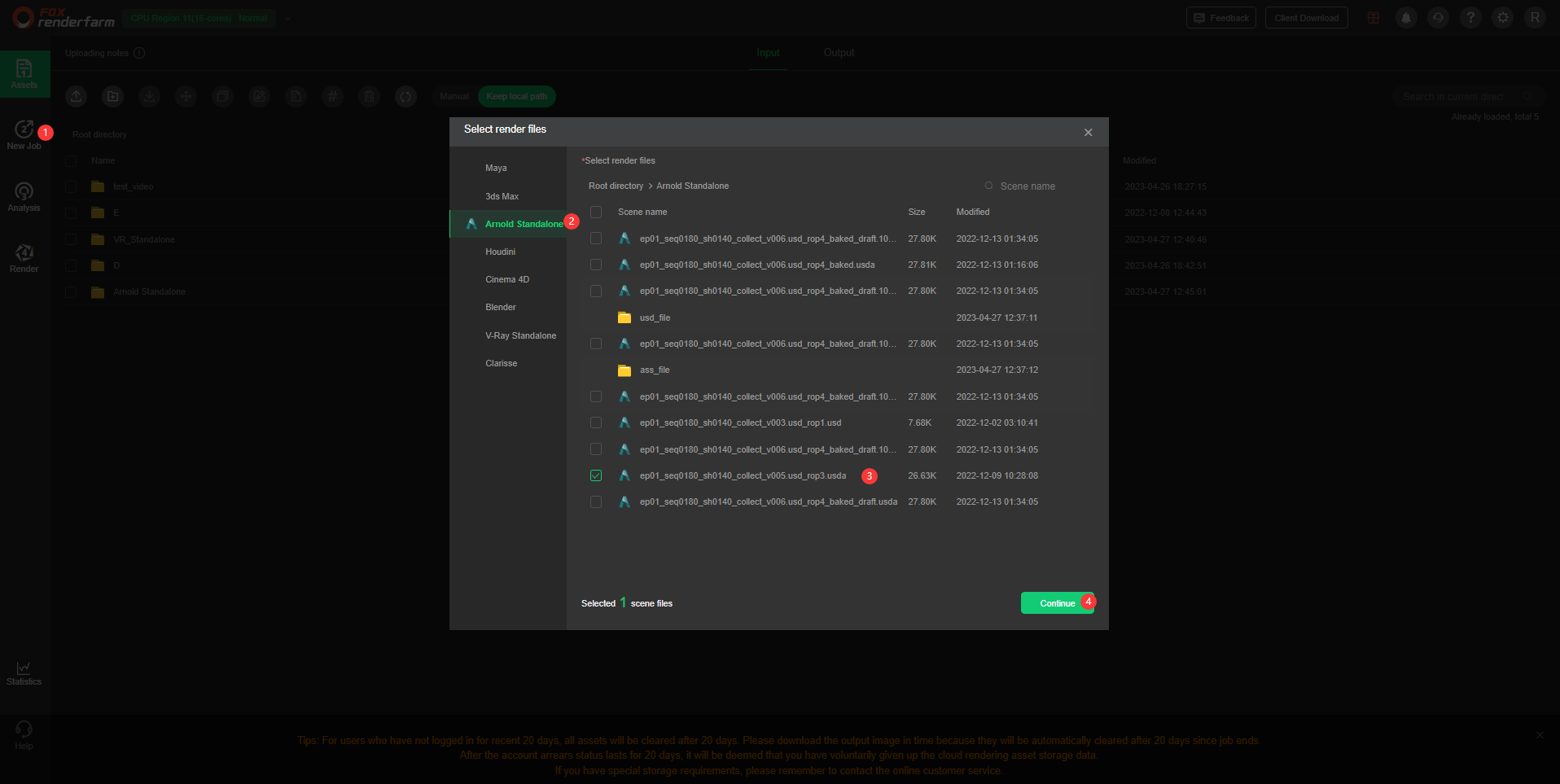This screenshot has height=784, width=1560.
Task: Open Help in the sidebar
Action: pos(24,734)
